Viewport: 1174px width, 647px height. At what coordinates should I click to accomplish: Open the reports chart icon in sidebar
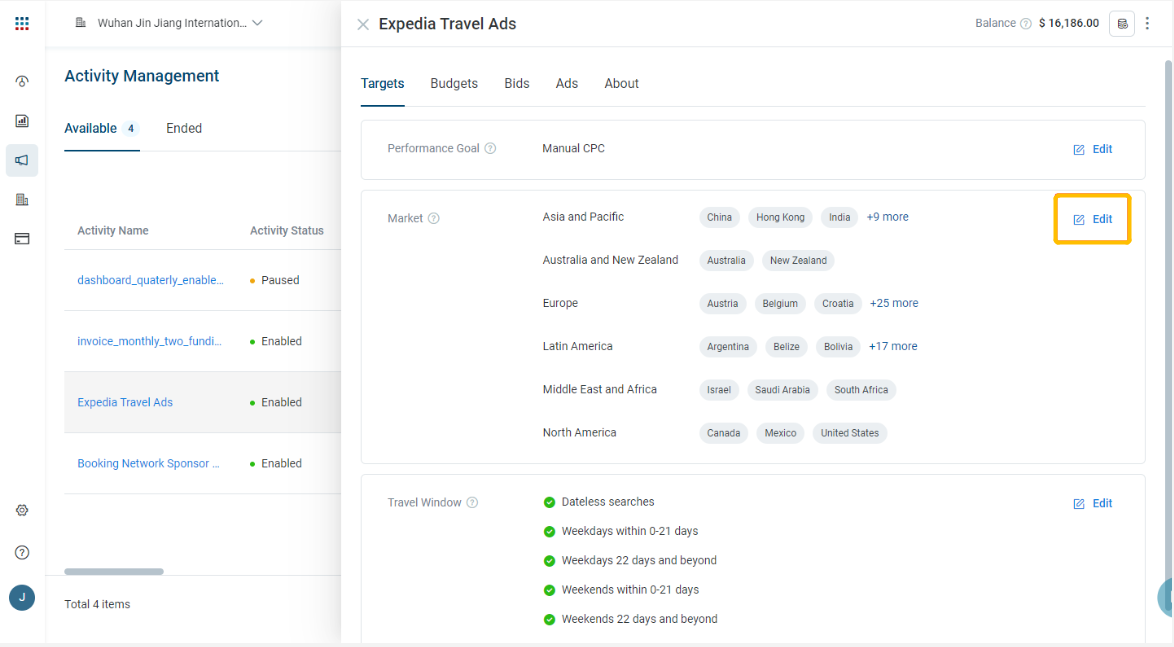[22, 121]
